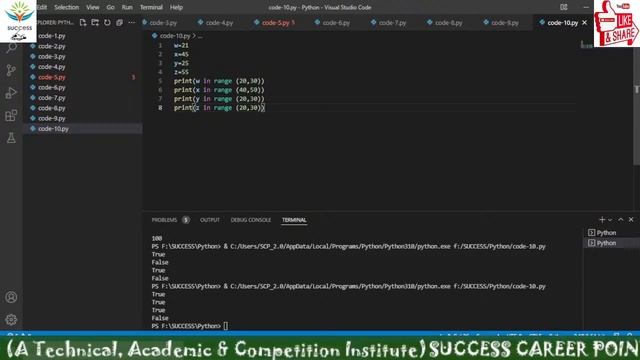This screenshot has height=360, width=640.
Task: Open the Accounts menu icon
Action: pyautogui.click(x=11, y=297)
